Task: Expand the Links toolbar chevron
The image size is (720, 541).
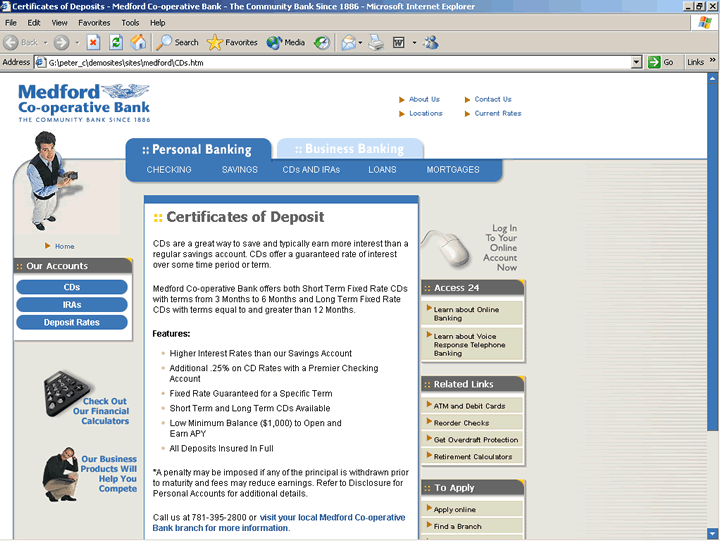Action: (712, 61)
